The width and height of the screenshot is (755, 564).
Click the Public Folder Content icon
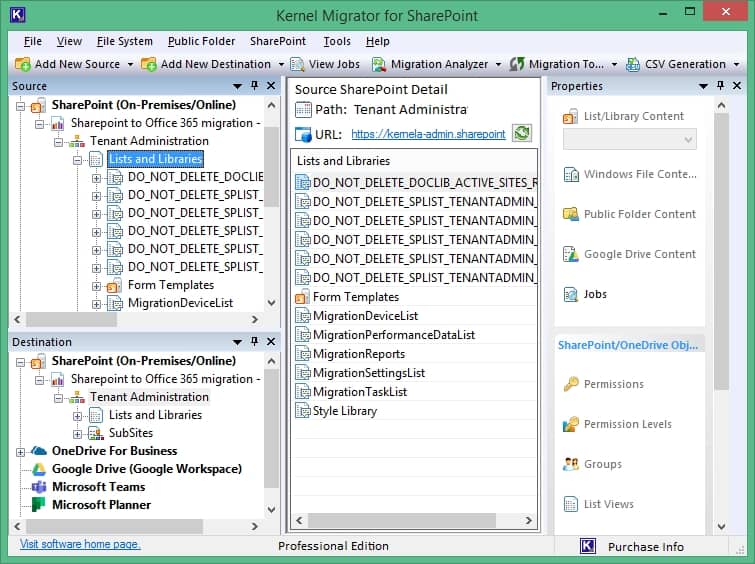[x=571, y=214]
